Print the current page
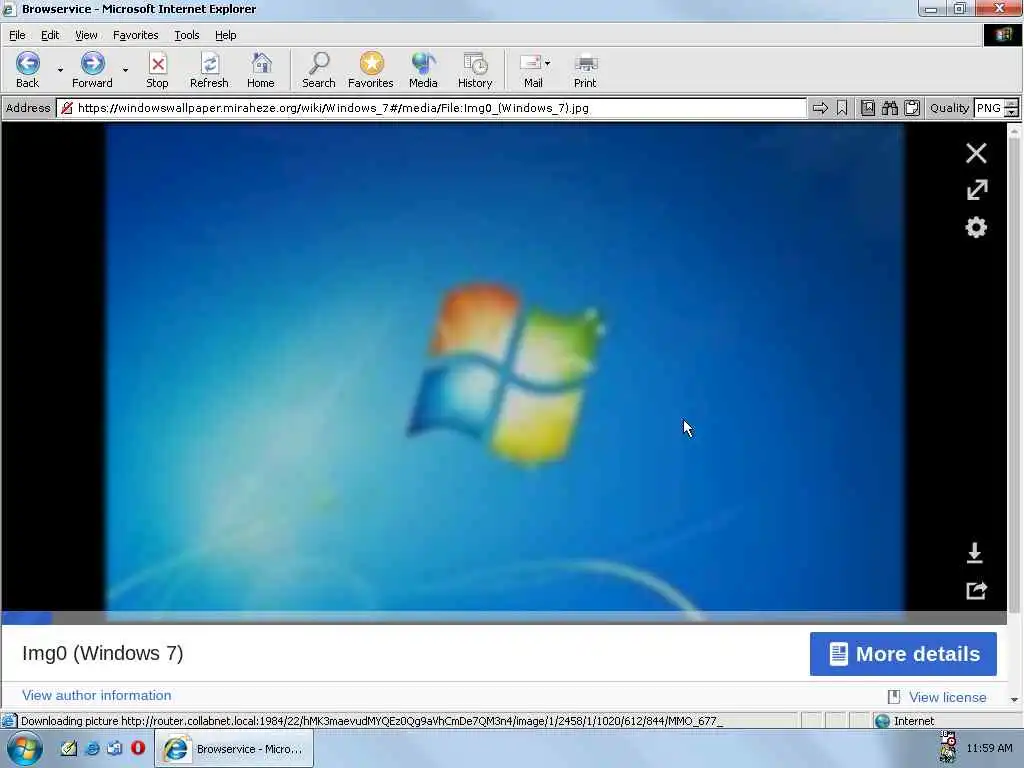 585,69
